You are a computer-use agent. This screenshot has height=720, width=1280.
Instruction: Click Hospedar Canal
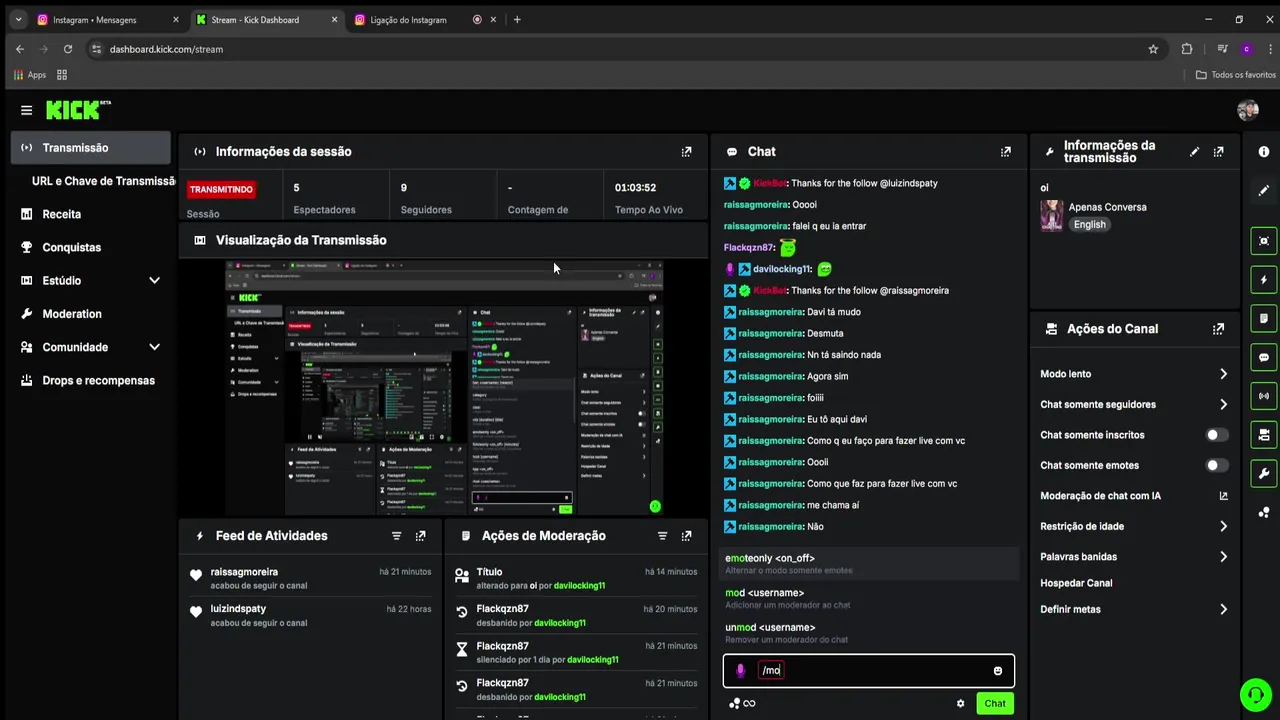tap(1076, 583)
